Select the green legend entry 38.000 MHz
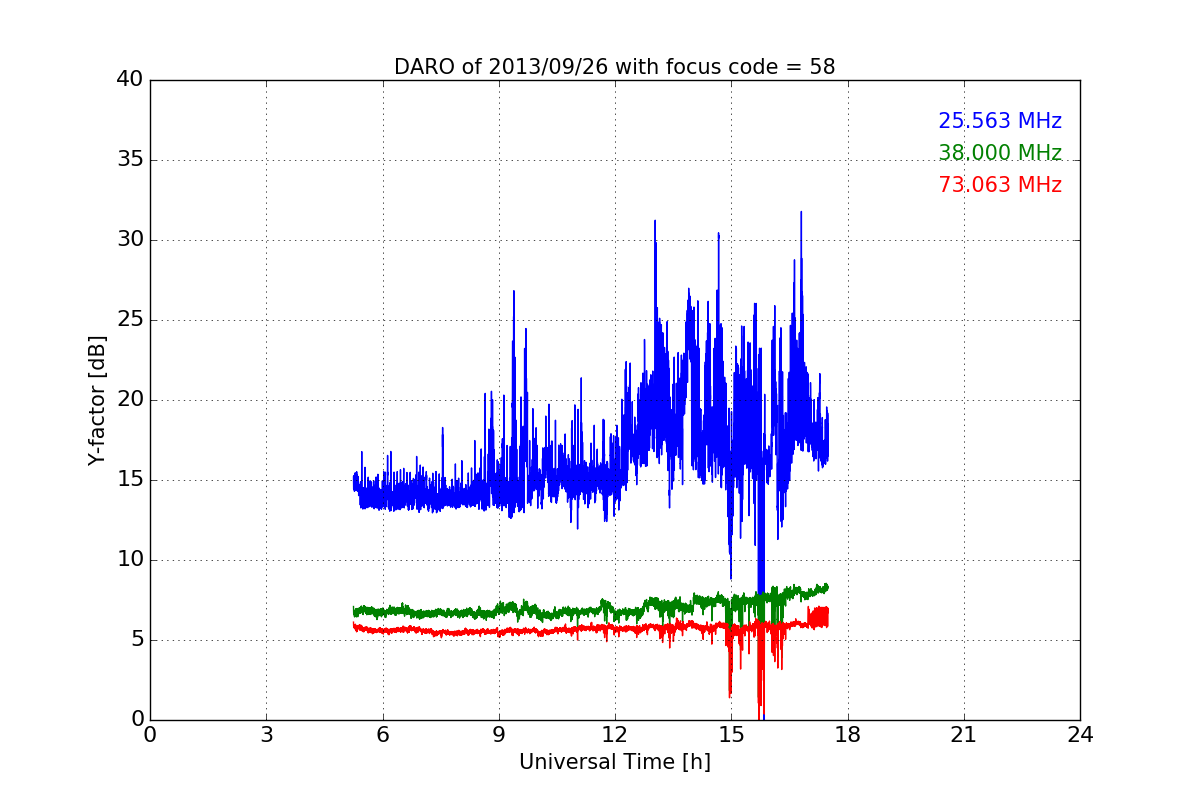Image resolution: width=1200 pixels, height=800 pixels. click(x=1000, y=153)
